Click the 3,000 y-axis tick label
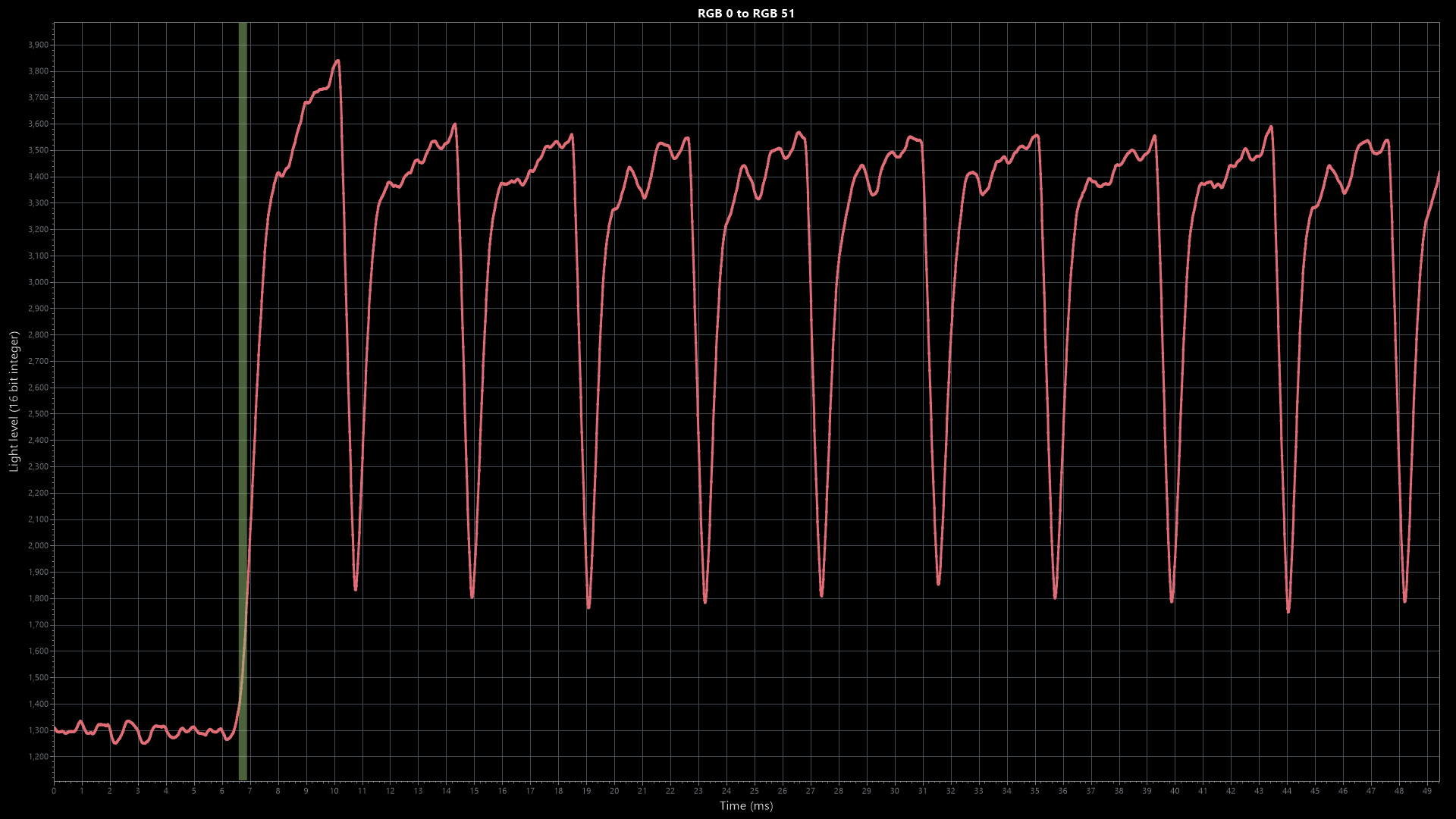 coord(38,282)
